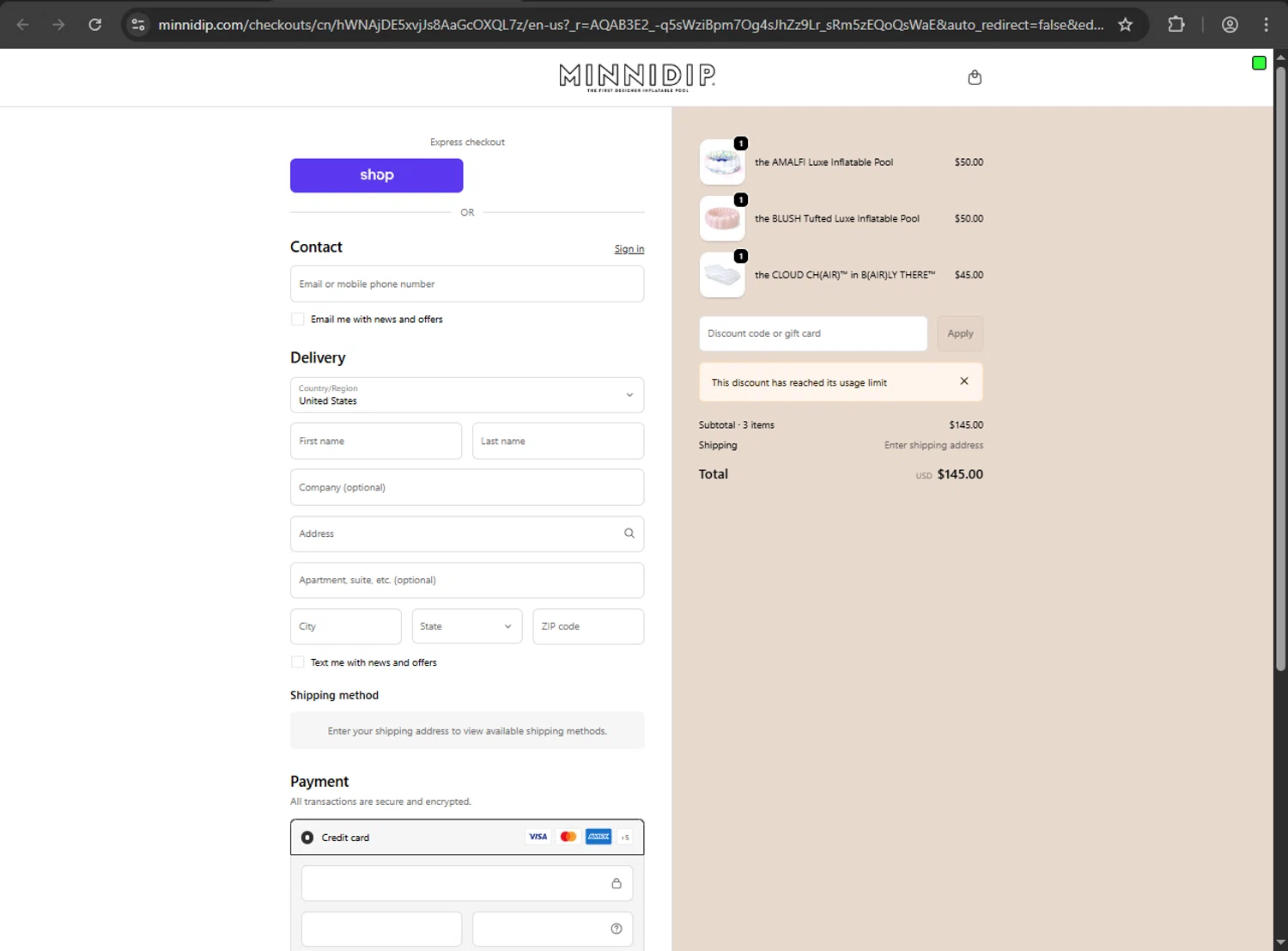Click the $145.00 total amount
Screen dimensions: 1288x951
click(960, 474)
